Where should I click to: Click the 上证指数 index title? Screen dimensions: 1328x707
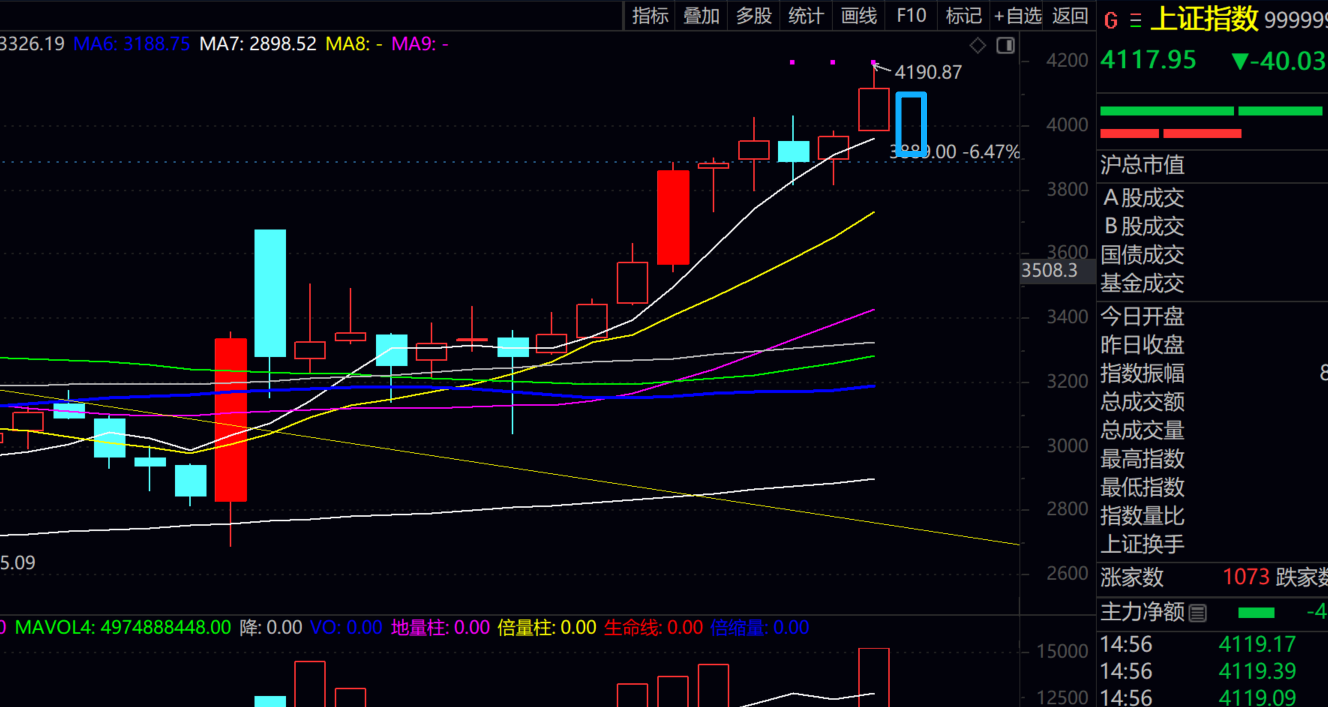point(1204,19)
